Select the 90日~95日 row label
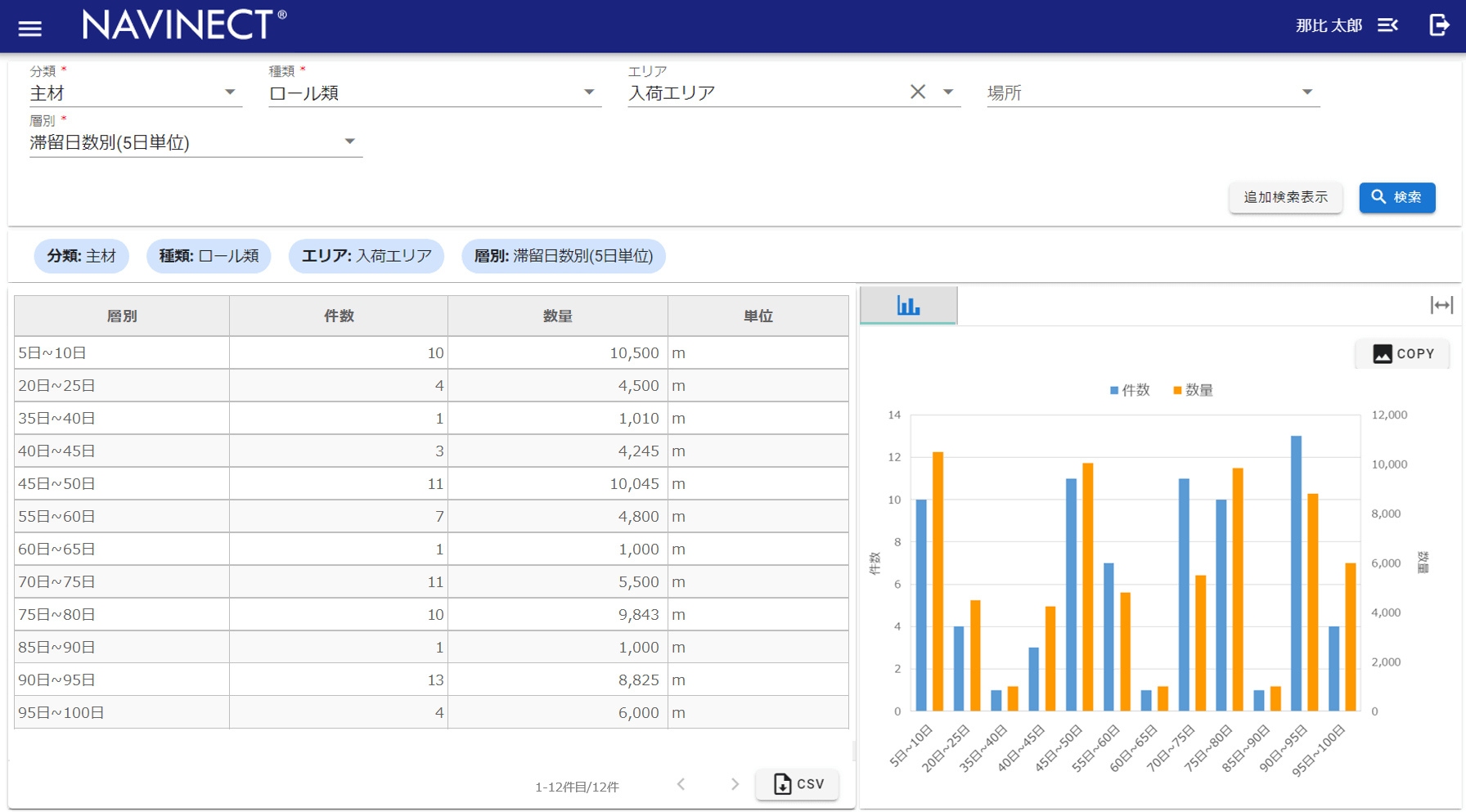Image resolution: width=1466 pixels, height=812 pixels. (x=56, y=680)
